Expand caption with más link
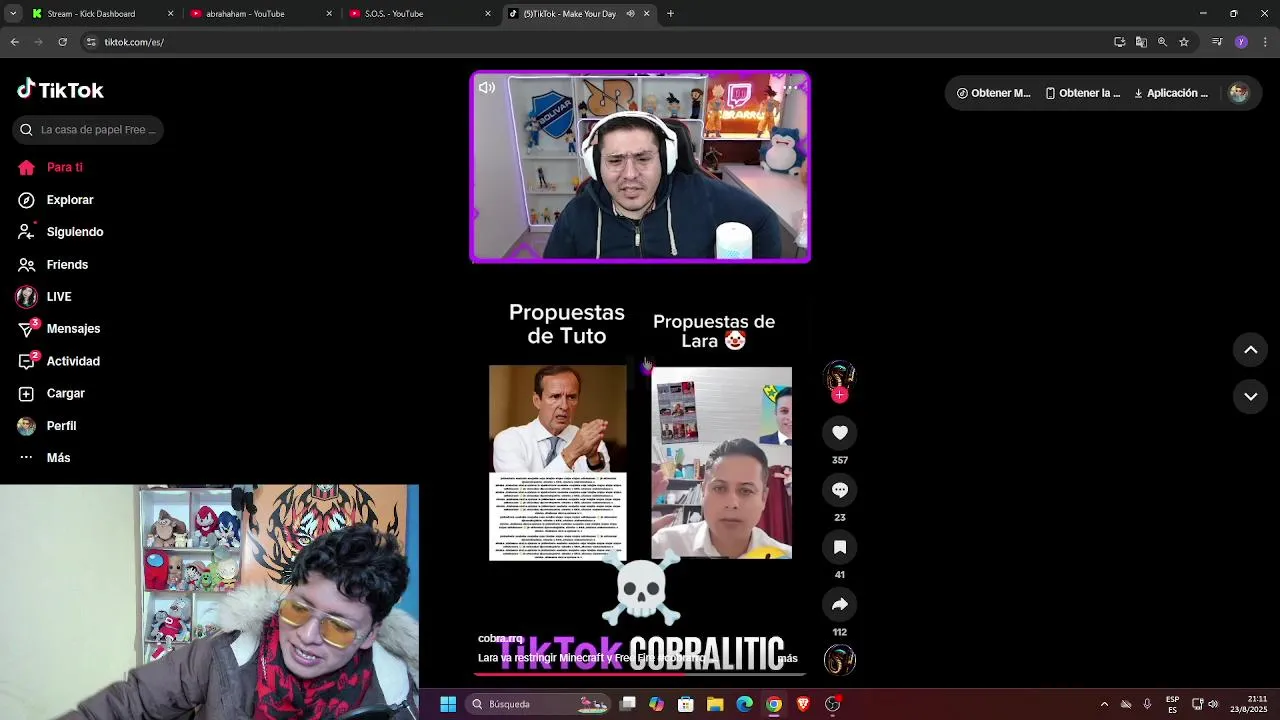The image size is (1280, 720). pyautogui.click(x=787, y=658)
